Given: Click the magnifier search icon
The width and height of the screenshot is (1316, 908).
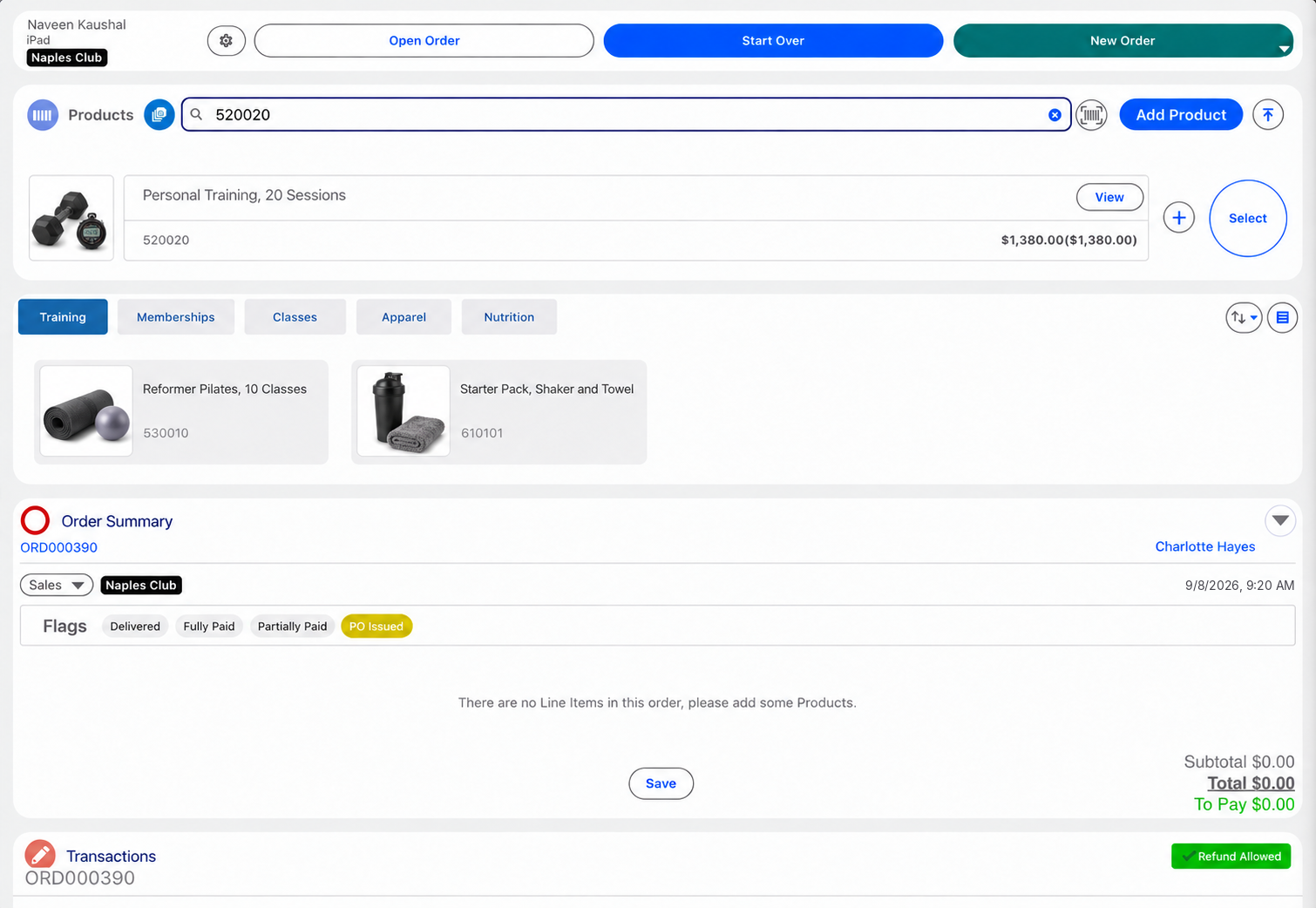Looking at the screenshot, I should pyautogui.click(x=197, y=114).
